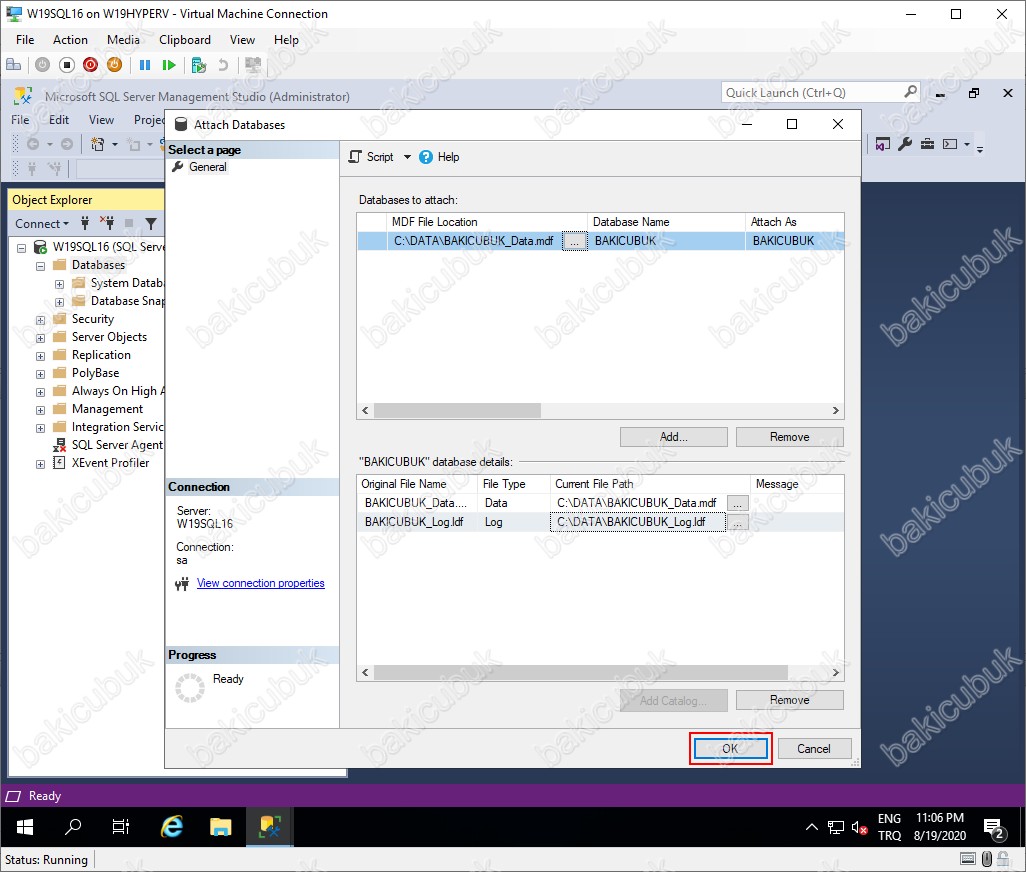Edit the BAKICUBUK_Log.ldf current file path

point(639,522)
